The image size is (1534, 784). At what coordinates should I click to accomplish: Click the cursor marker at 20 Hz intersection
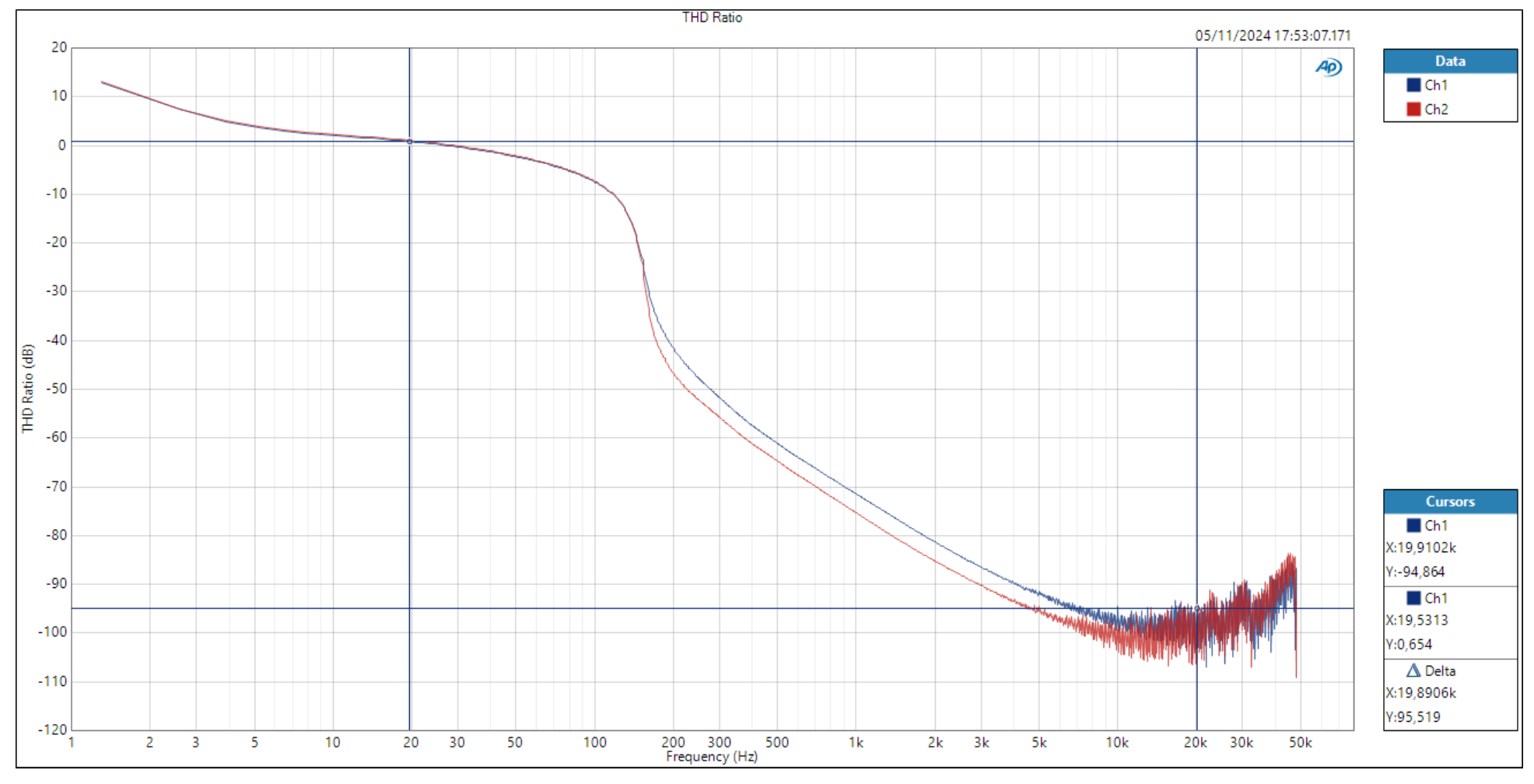coord(410,142)
